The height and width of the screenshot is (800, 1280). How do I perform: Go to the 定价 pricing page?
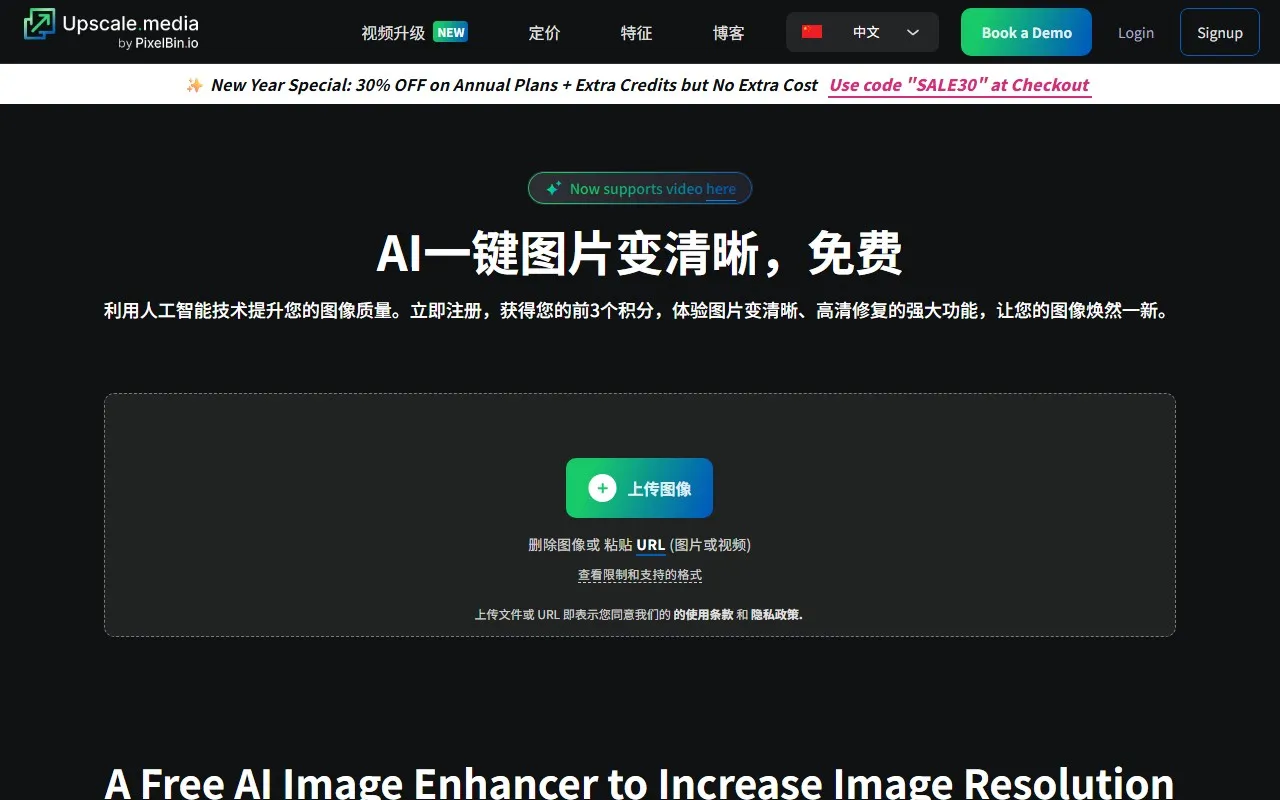pyautogui.click(x=544, y=33)
